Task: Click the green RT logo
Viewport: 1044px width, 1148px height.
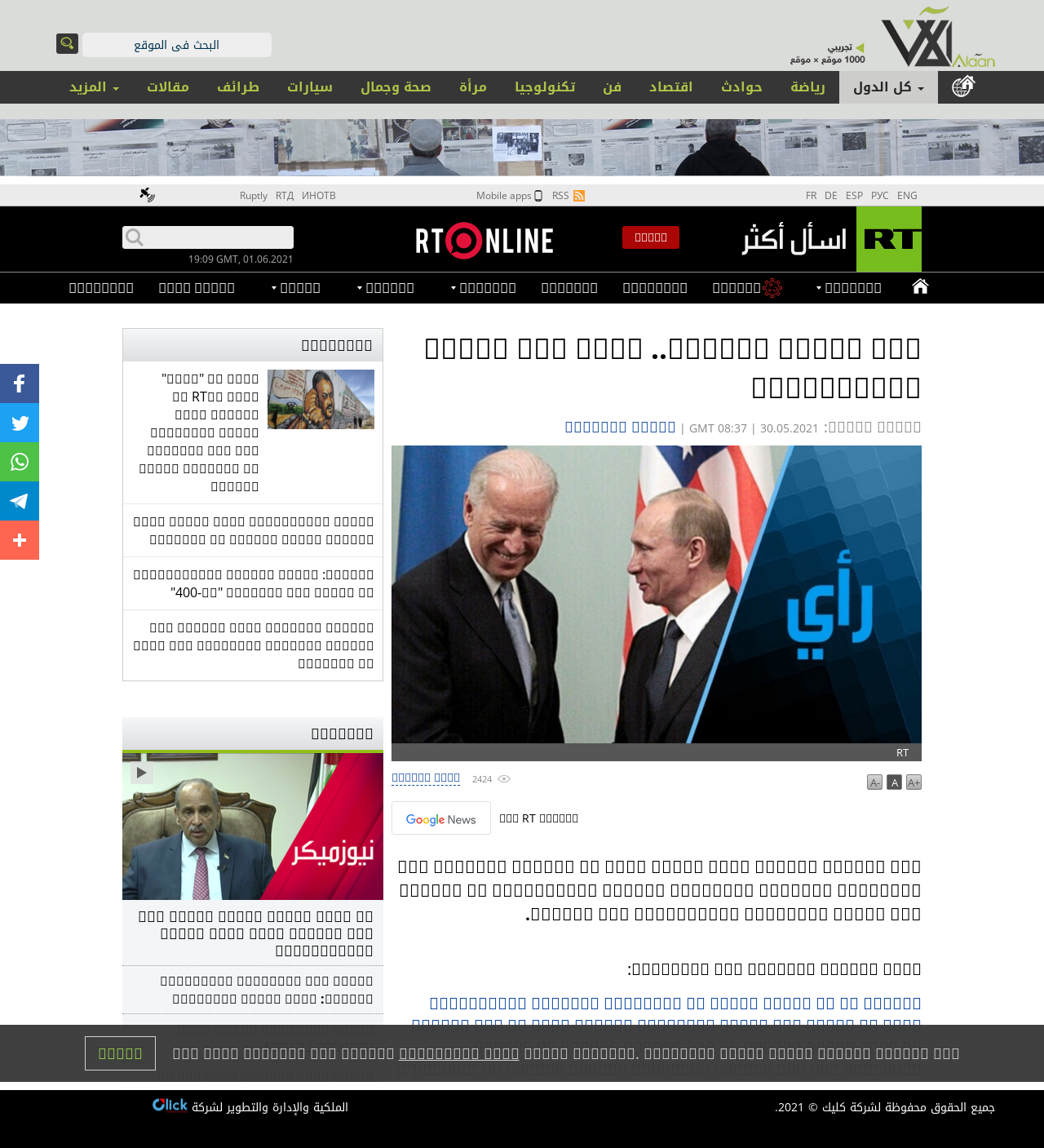Action: pos(889,239)
